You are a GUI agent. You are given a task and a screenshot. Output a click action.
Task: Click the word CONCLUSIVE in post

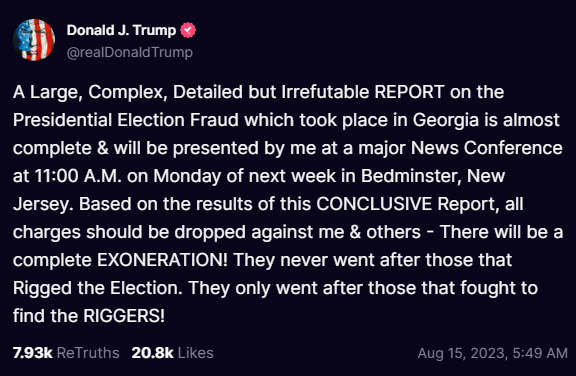click(374, 204)
